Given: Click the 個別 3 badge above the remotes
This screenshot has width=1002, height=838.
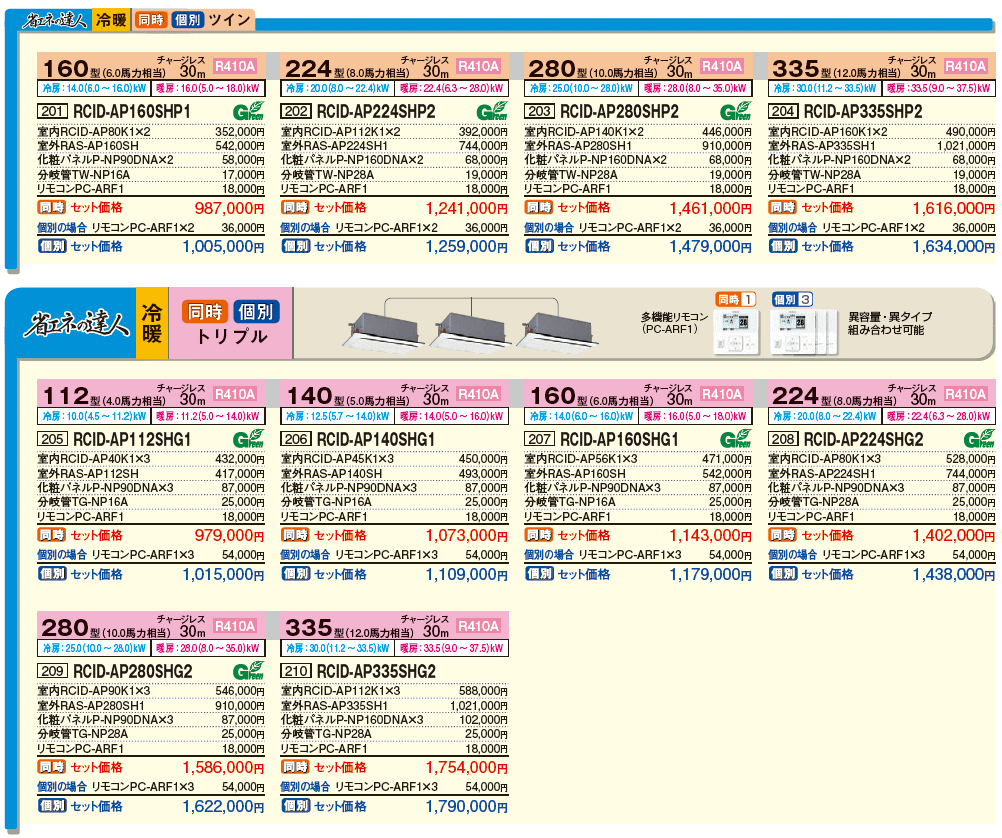Looking at the screenshot, I should pyautogui.click(x=792, y=299).
